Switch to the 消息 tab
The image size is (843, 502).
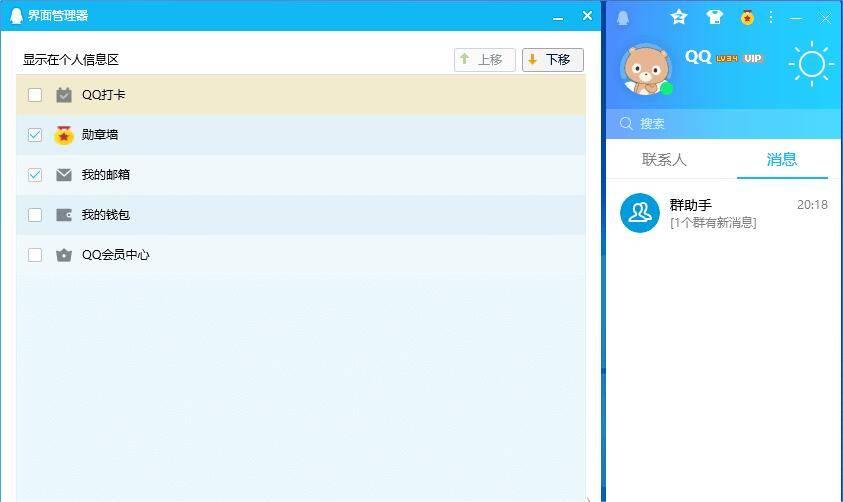pyautogui.click(x=782, y=159)
